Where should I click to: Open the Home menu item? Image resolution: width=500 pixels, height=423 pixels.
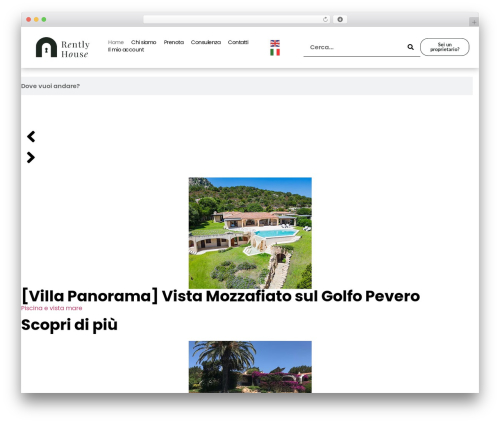pos(116,42)
